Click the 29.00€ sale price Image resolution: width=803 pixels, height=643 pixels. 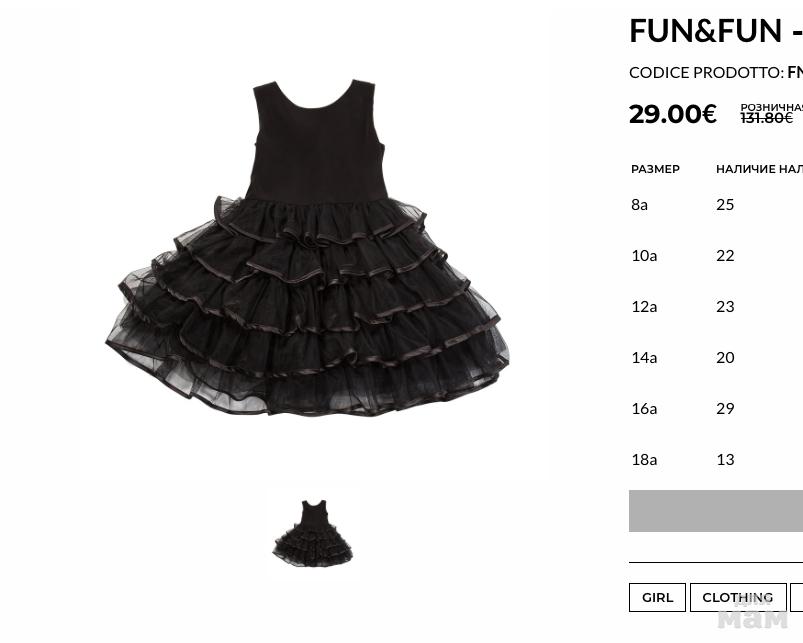pos(672,114)
